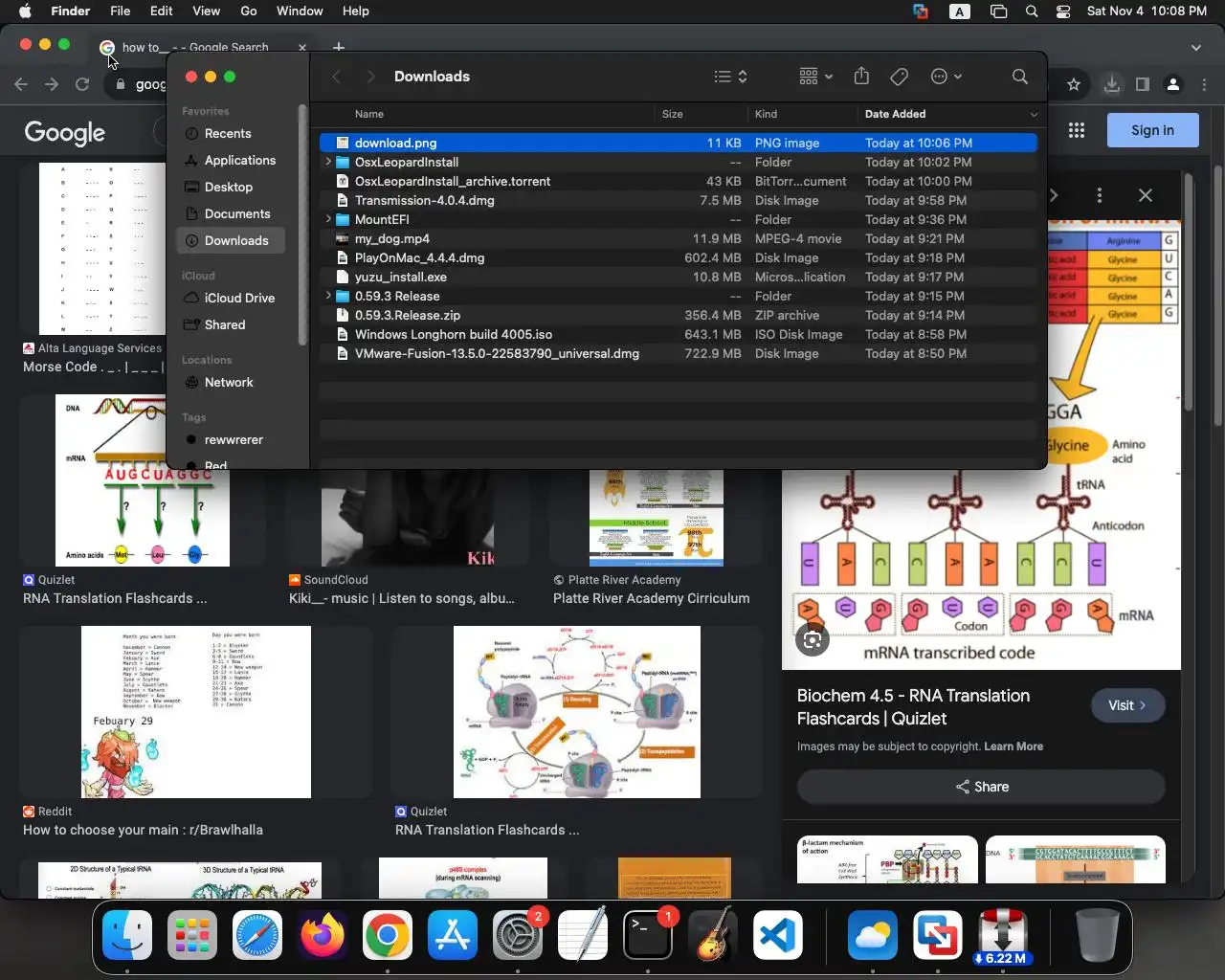Open VMware Fusion from the Dock

click(x=937, y=935)
